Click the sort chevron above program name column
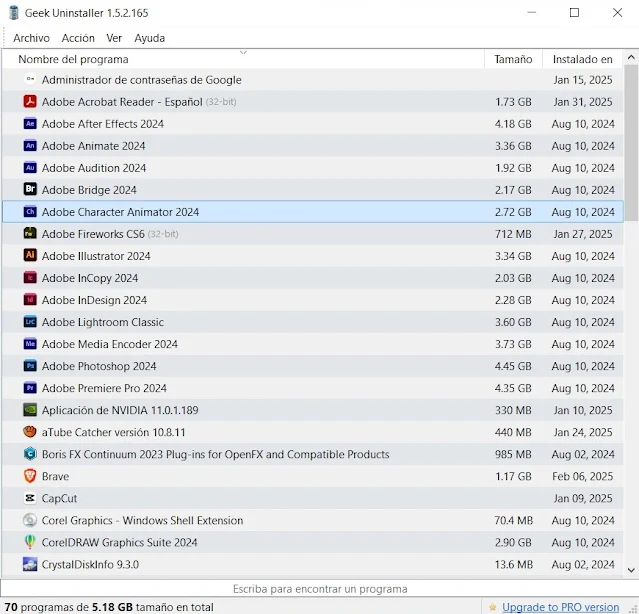 point(243,52)
